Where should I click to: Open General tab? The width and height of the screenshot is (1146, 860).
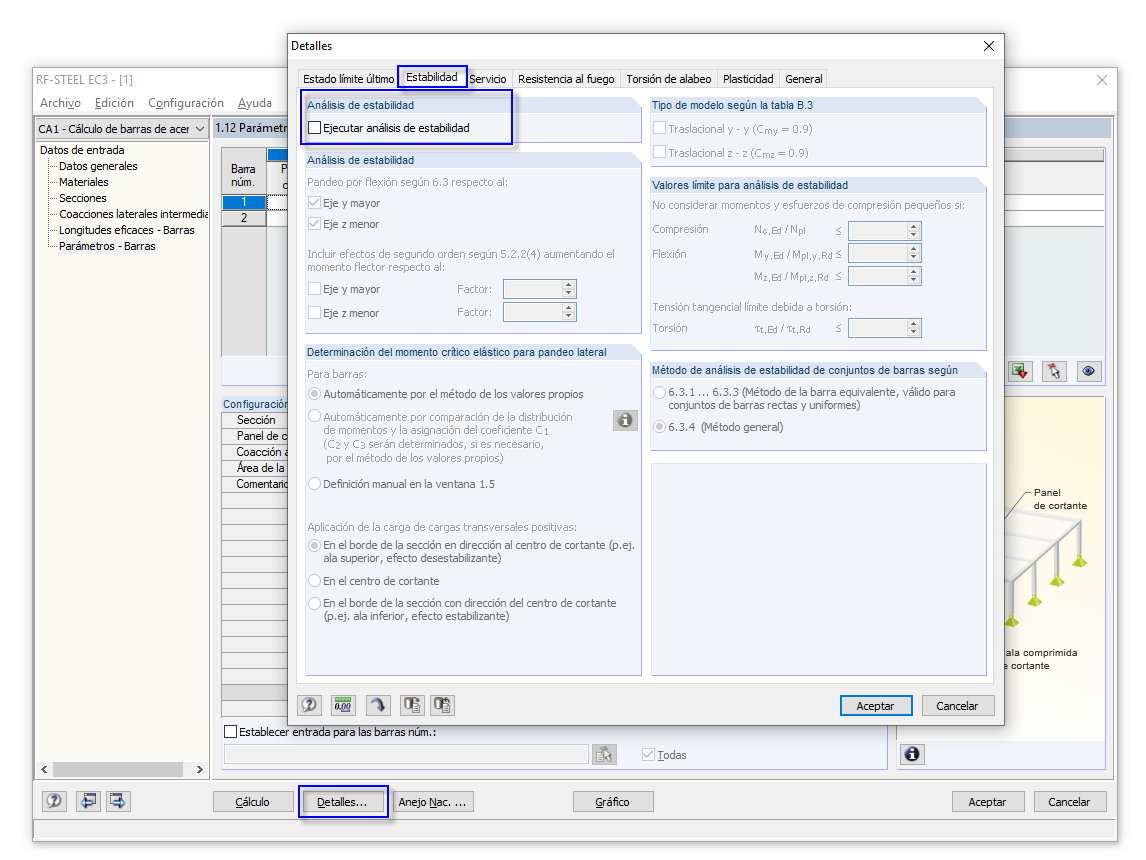pos(804,79)
